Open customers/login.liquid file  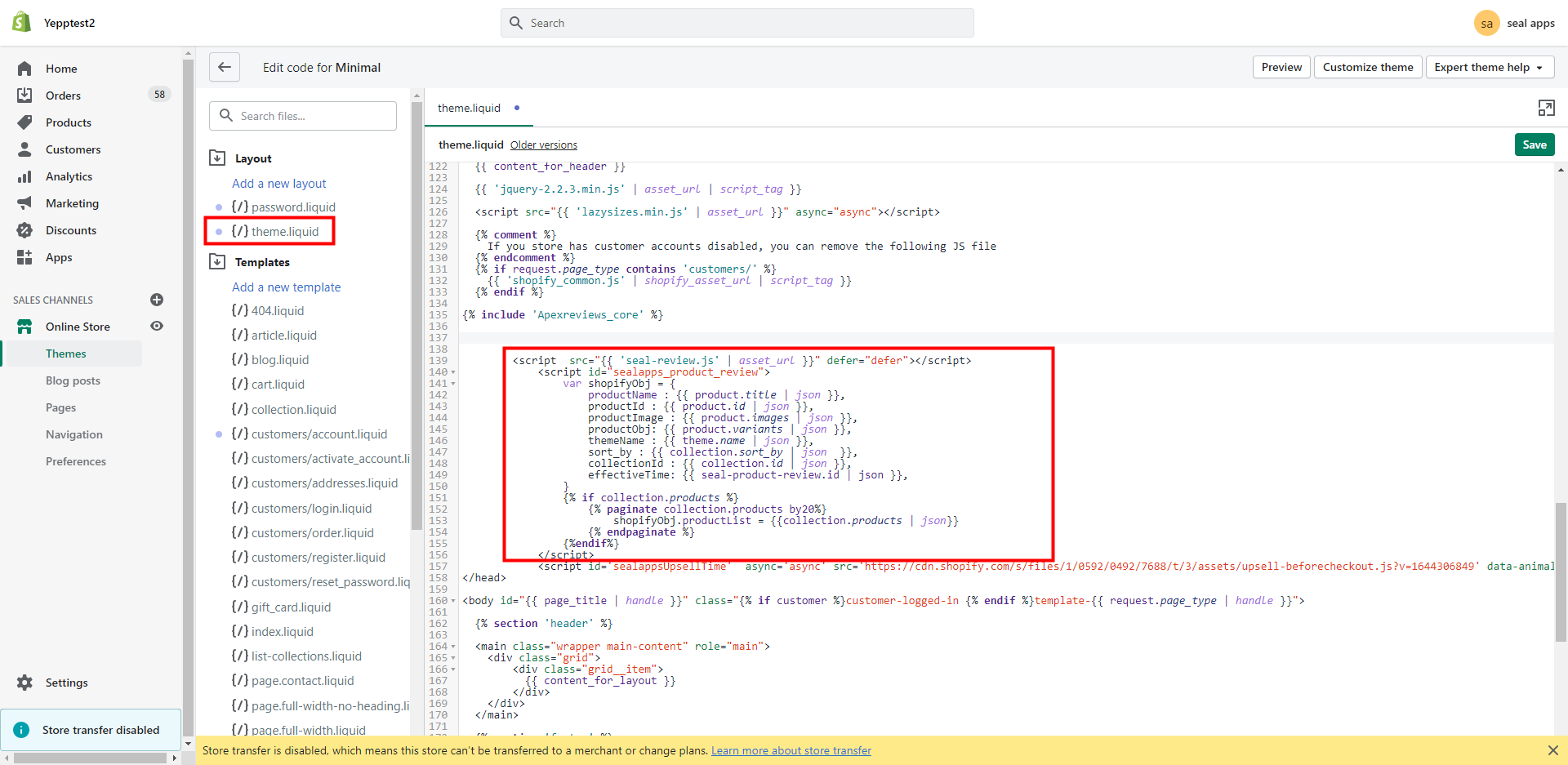tap(301, 509)
